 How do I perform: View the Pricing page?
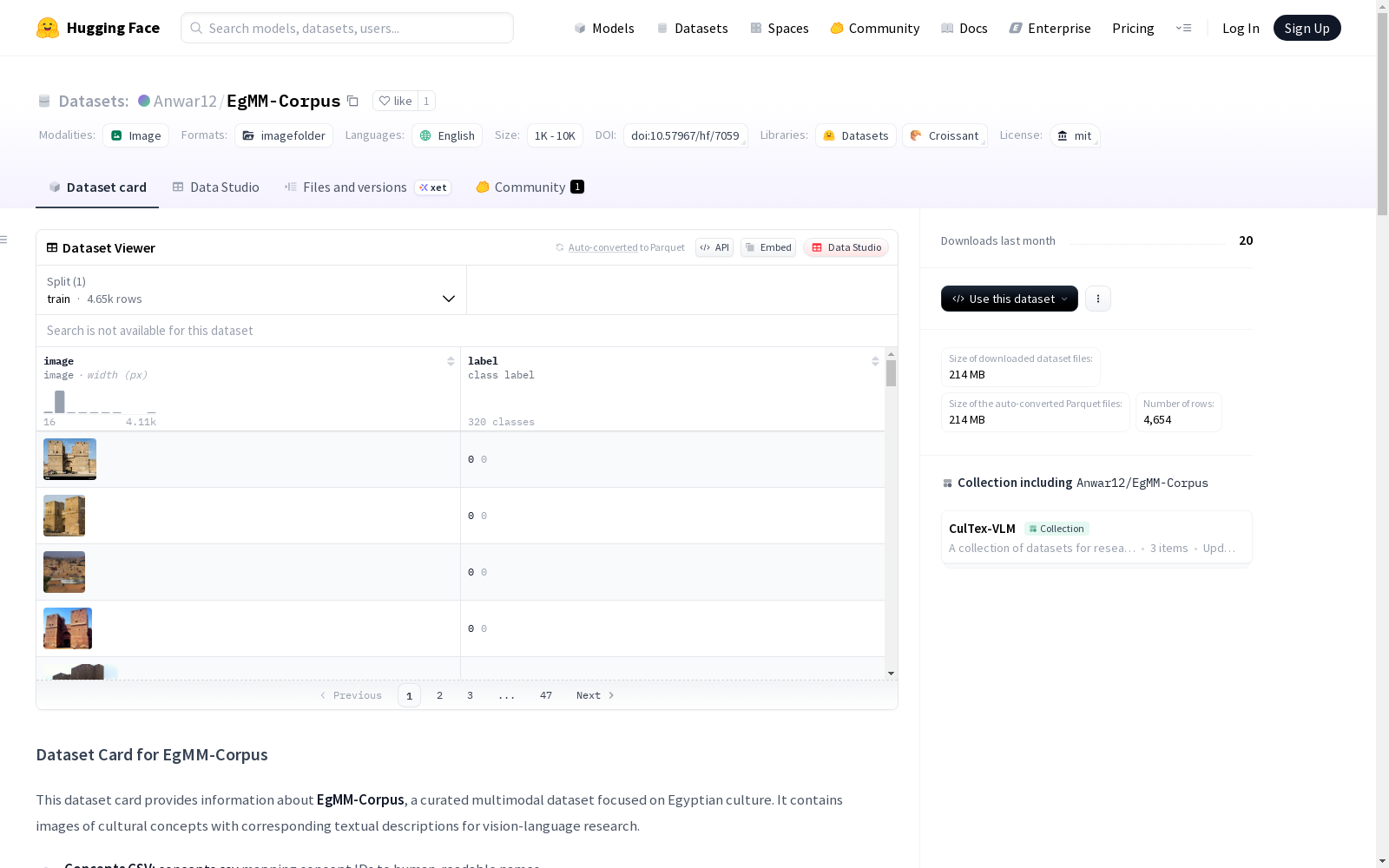[1133, 28]
